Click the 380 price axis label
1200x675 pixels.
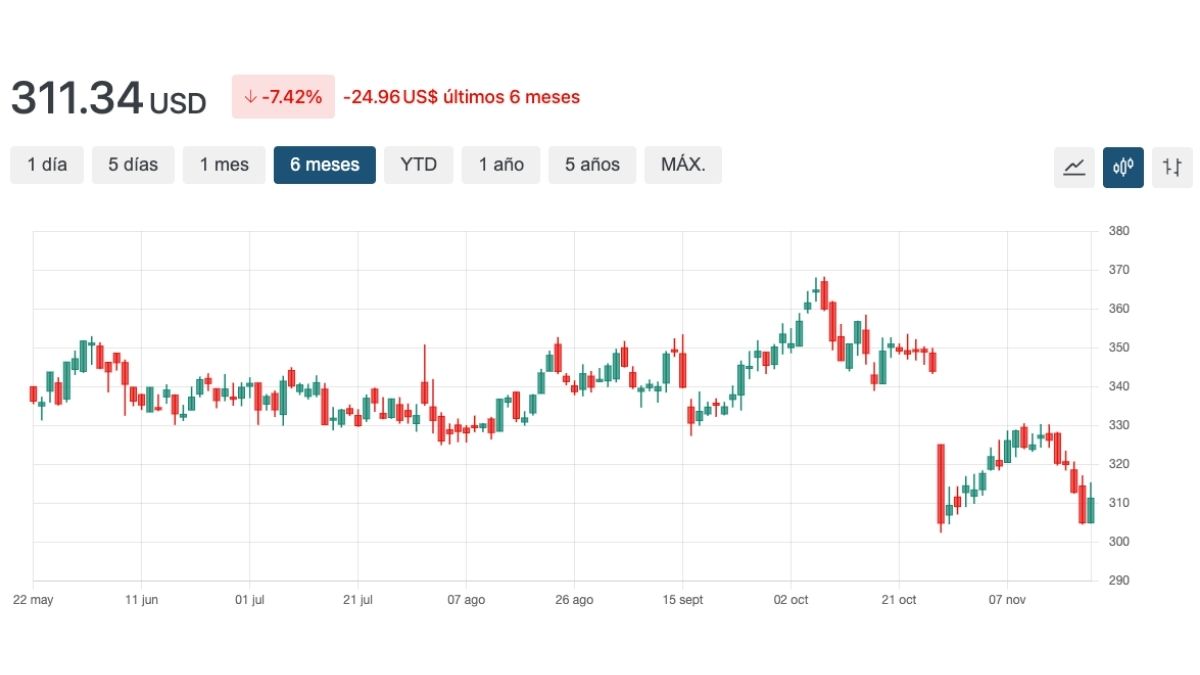coord(1119,231)
